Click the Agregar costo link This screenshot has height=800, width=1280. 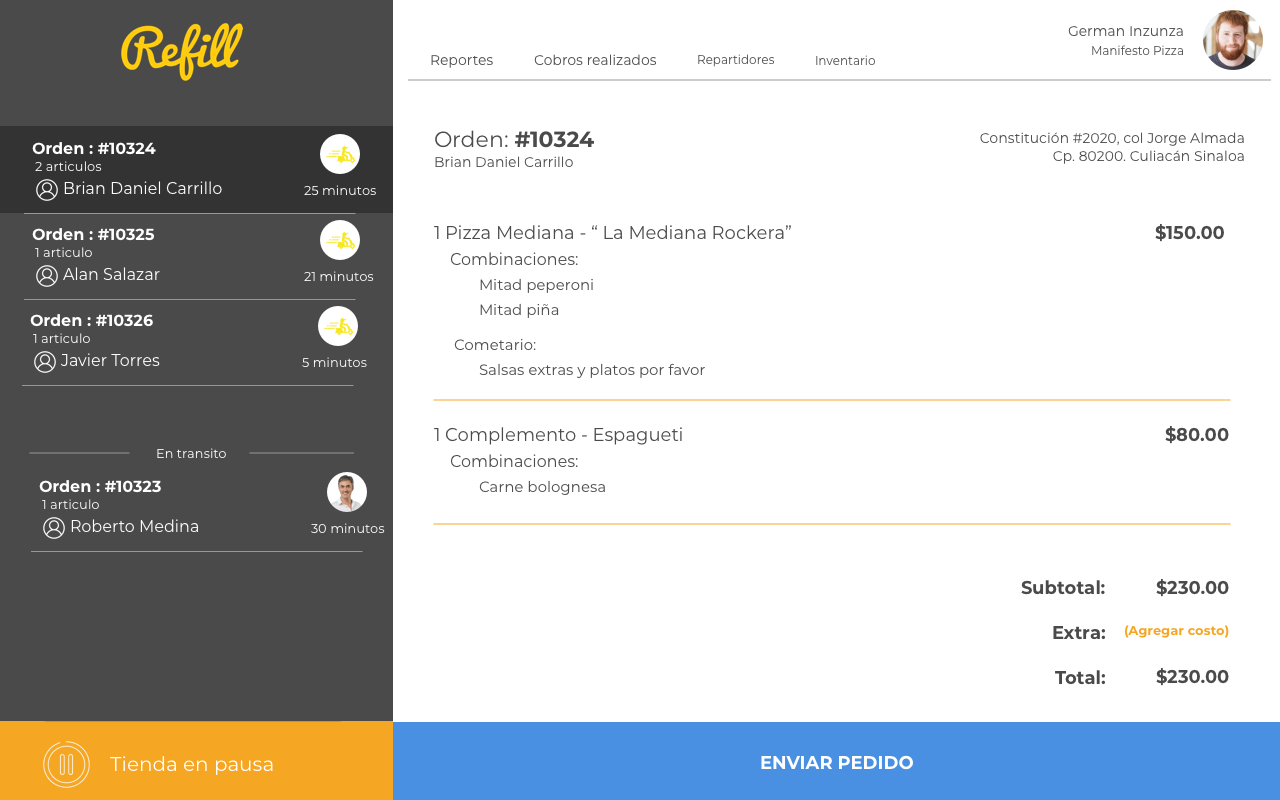[1176, 631]
